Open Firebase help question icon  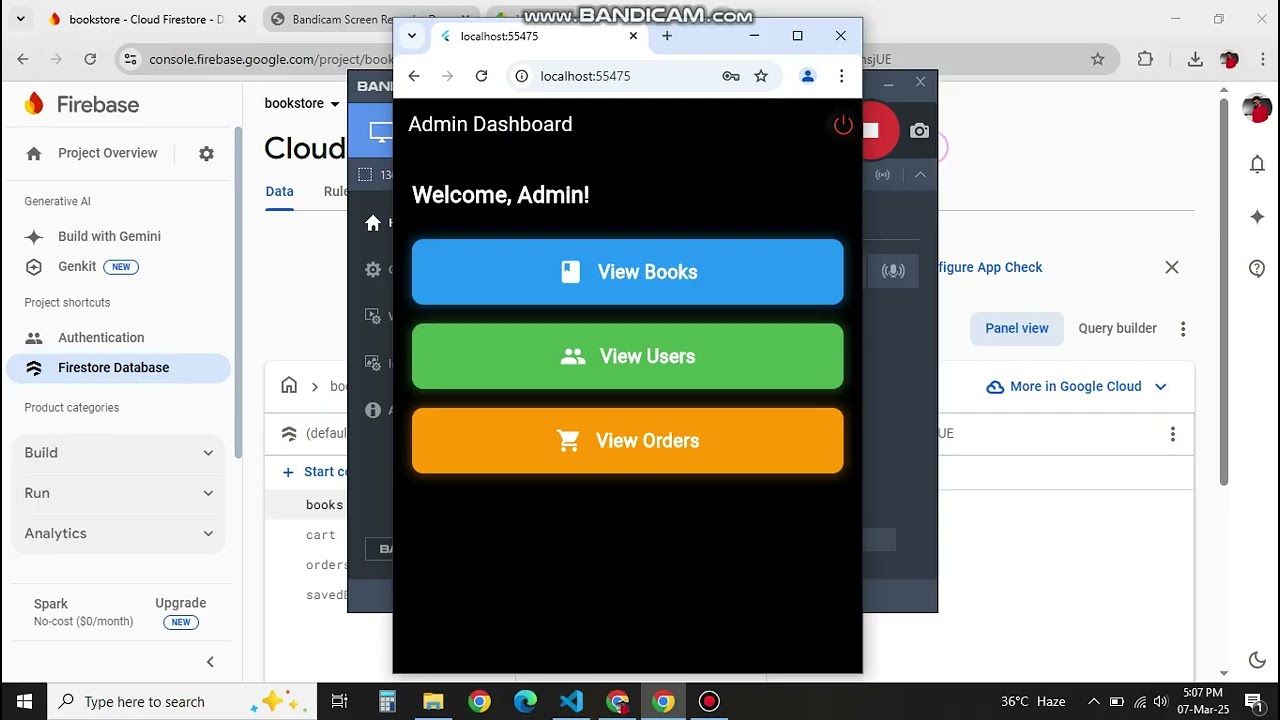(1258, 268)
